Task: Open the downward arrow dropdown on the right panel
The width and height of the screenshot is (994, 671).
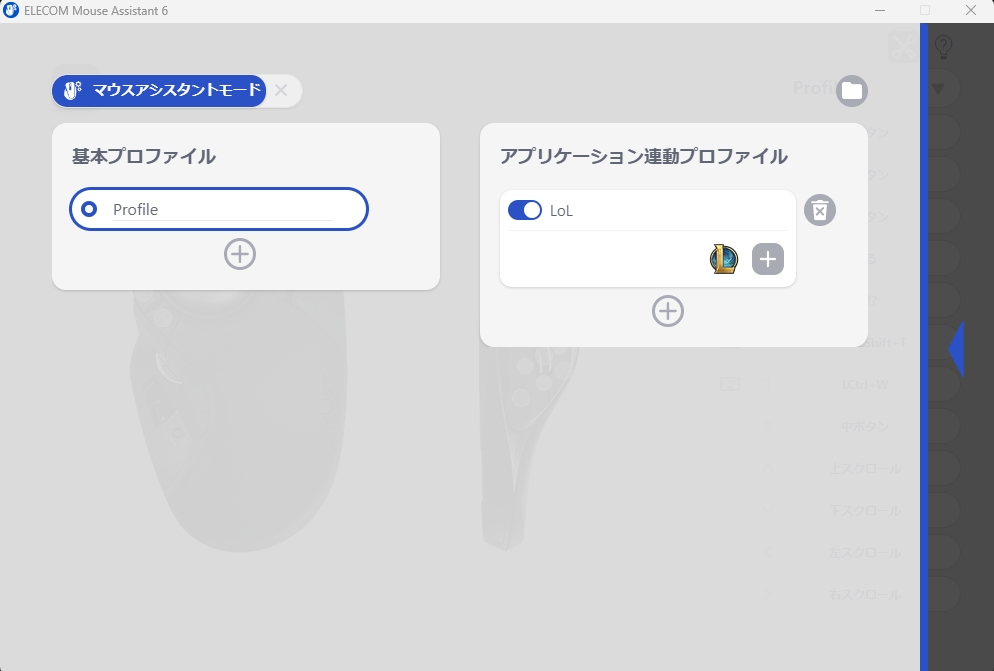Action: coord(939,88)
